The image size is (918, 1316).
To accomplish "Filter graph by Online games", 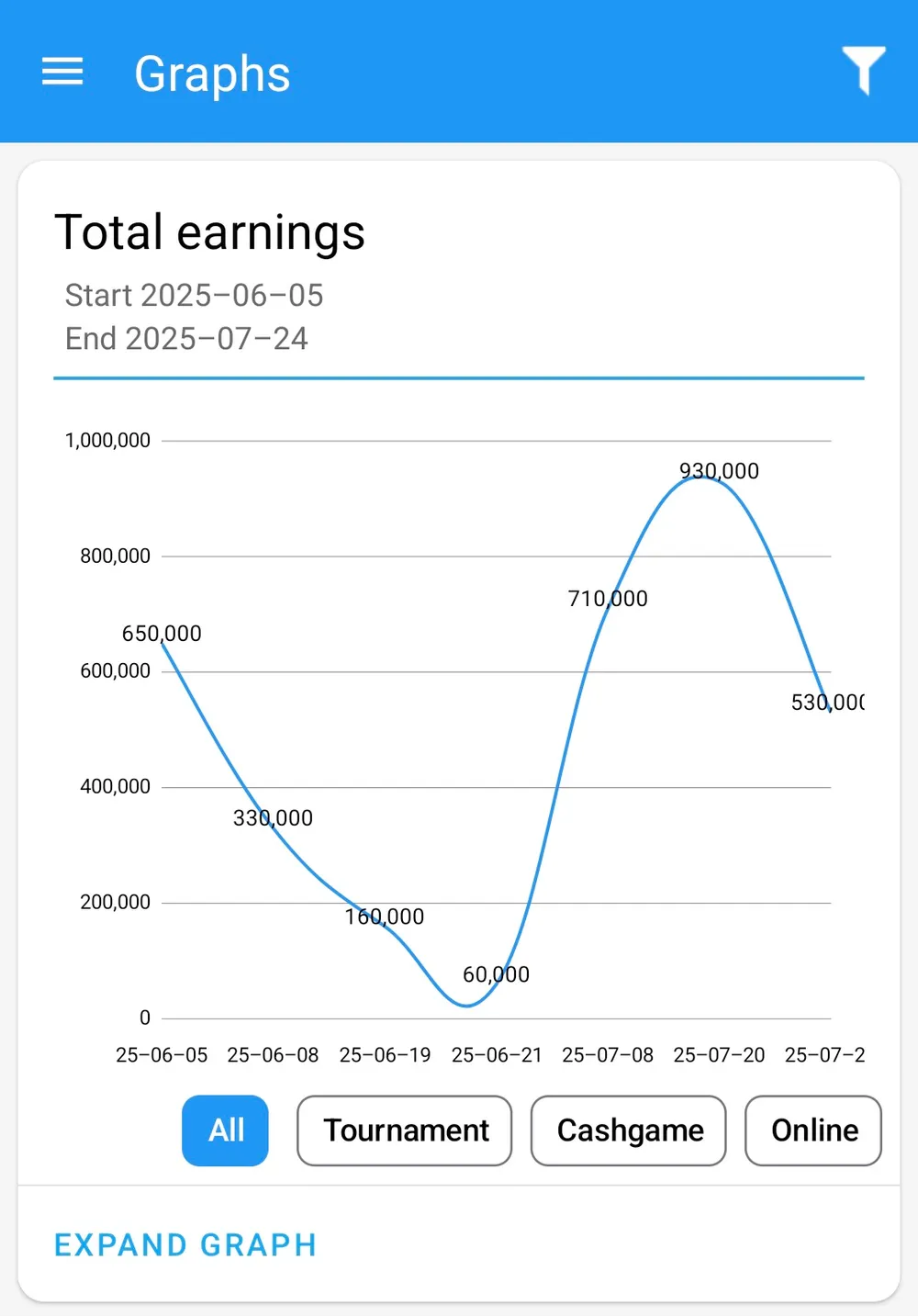I will [x=813, y=1130].
